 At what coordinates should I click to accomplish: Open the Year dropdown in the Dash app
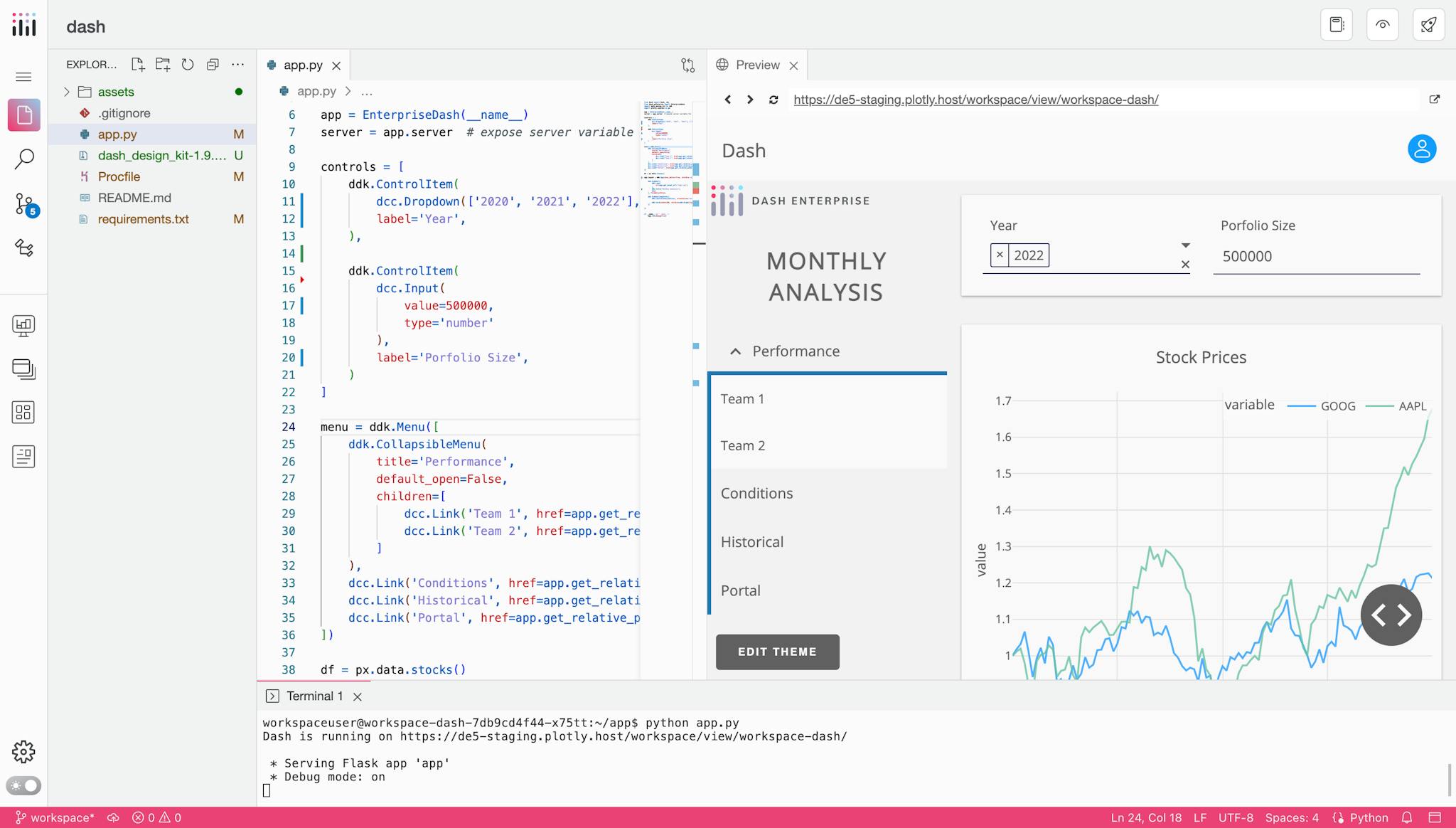click(x=1185, y=245)
